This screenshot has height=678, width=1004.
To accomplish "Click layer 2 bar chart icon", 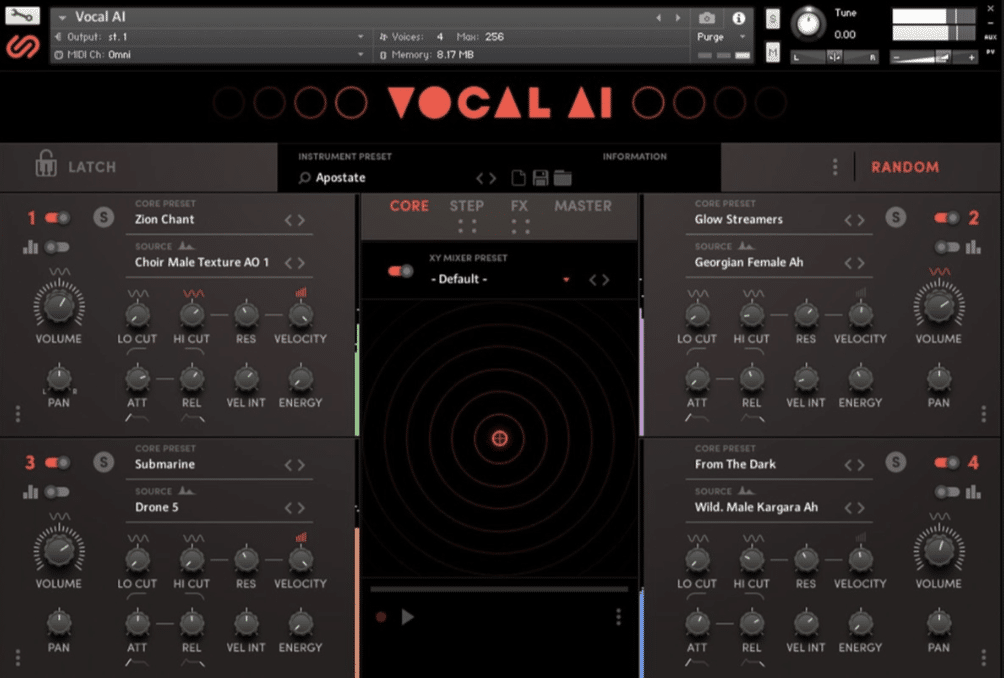I will [x=973, y=246].
